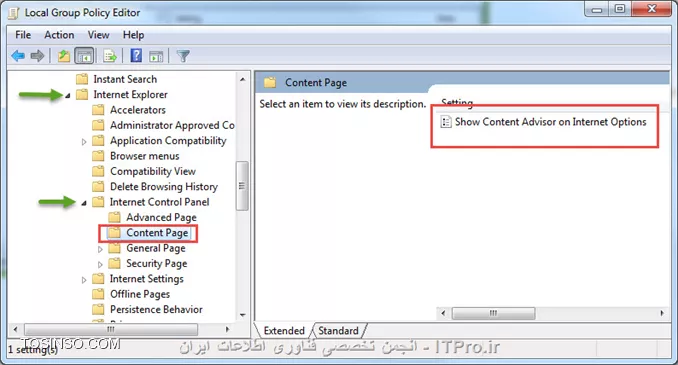Click the Export List toolbar icon
Image resolution: width=678 pixels, height=365 pixels.
(110, 56)
